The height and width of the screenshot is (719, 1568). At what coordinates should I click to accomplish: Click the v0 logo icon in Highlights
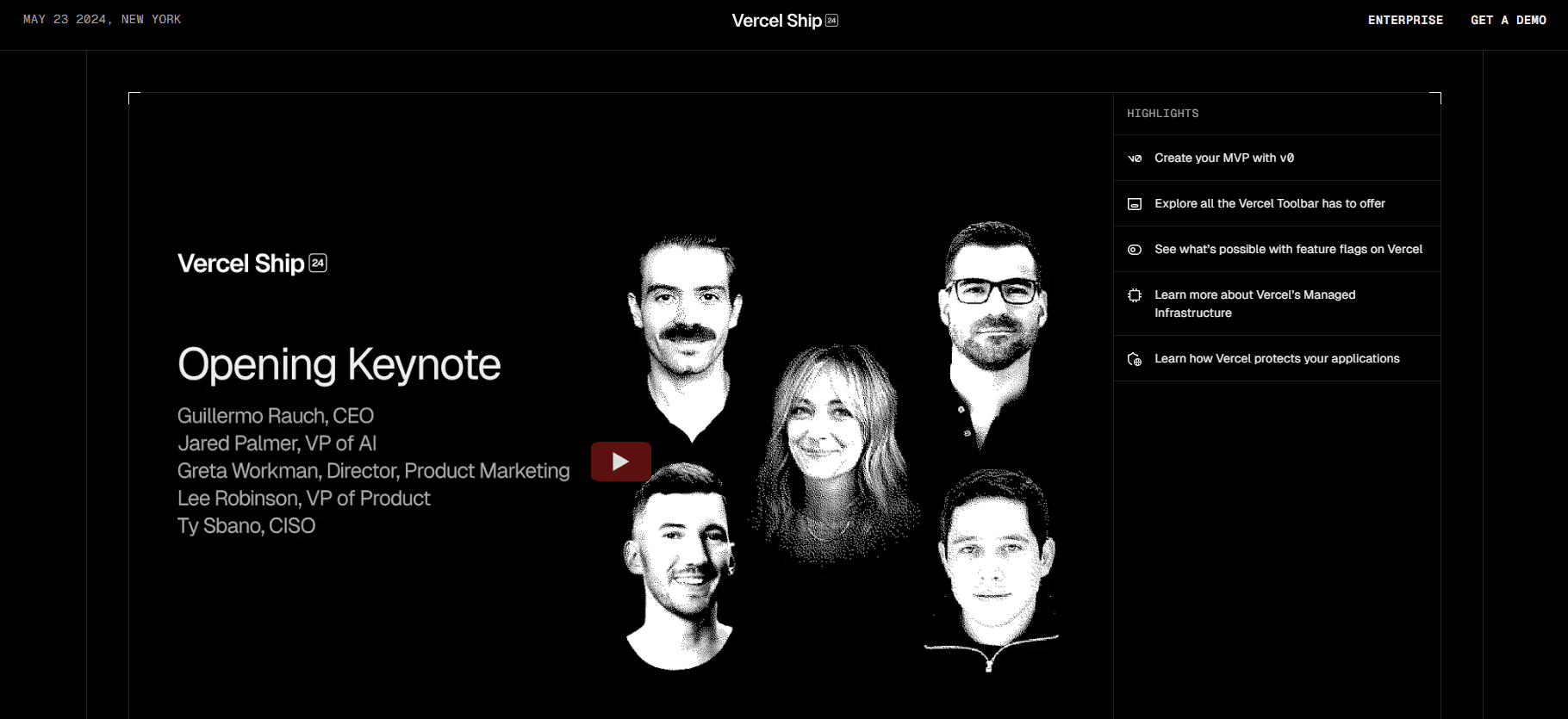click(x=1135, y=158)
